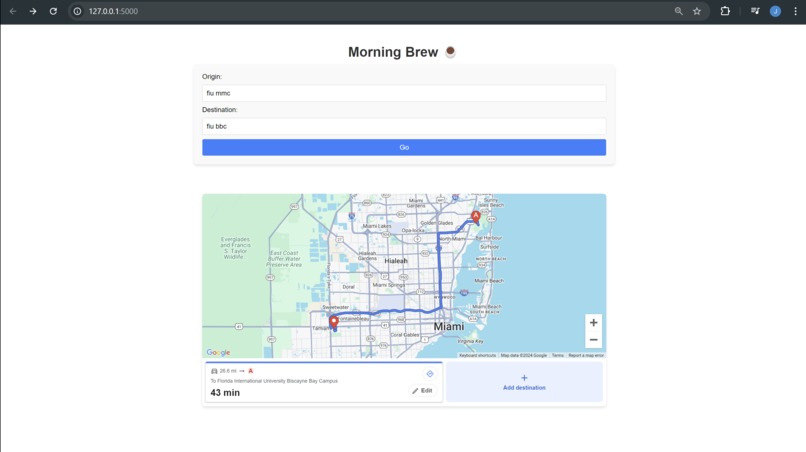Image resolution: width=806 pixels, height=452 pixels.
Task: Click the red origin pin near Tamiami
Action: point(334,322)
